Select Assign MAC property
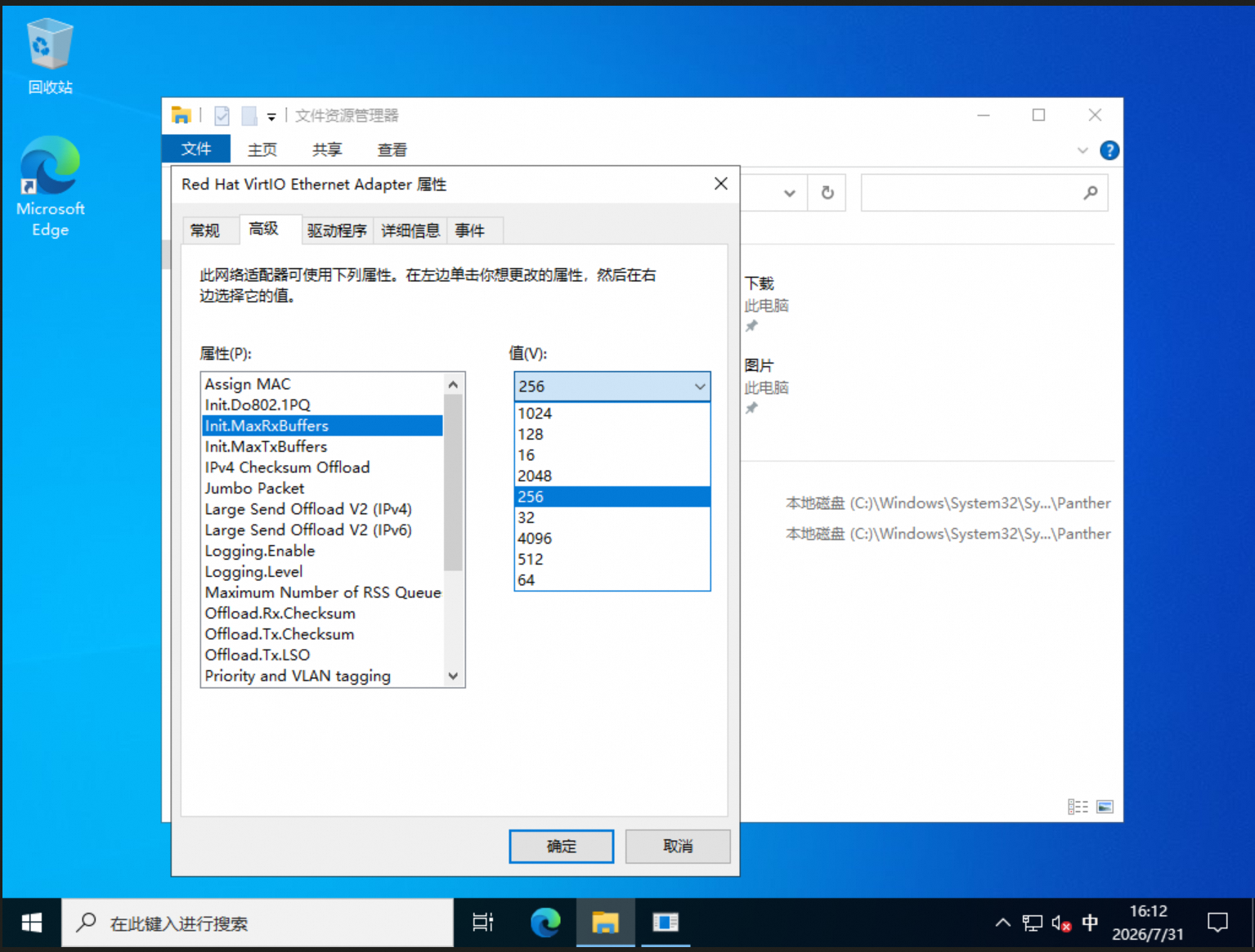This screenshot has height=952, width=1255. [322, 384]
